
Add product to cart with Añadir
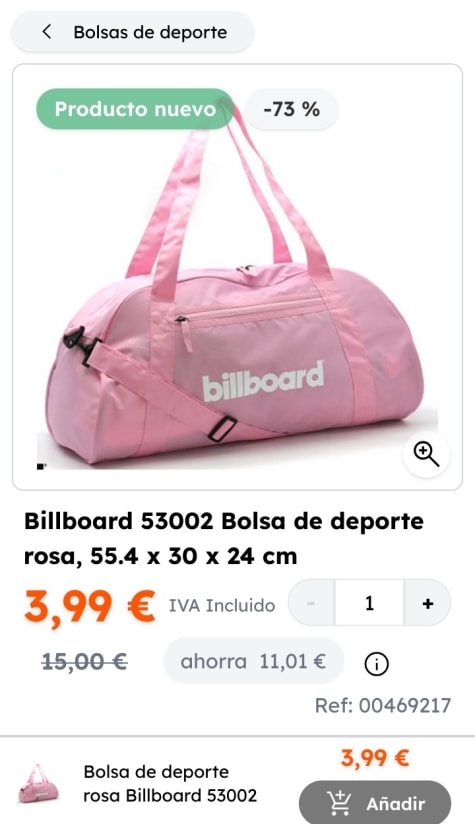[x=375, y=803]
